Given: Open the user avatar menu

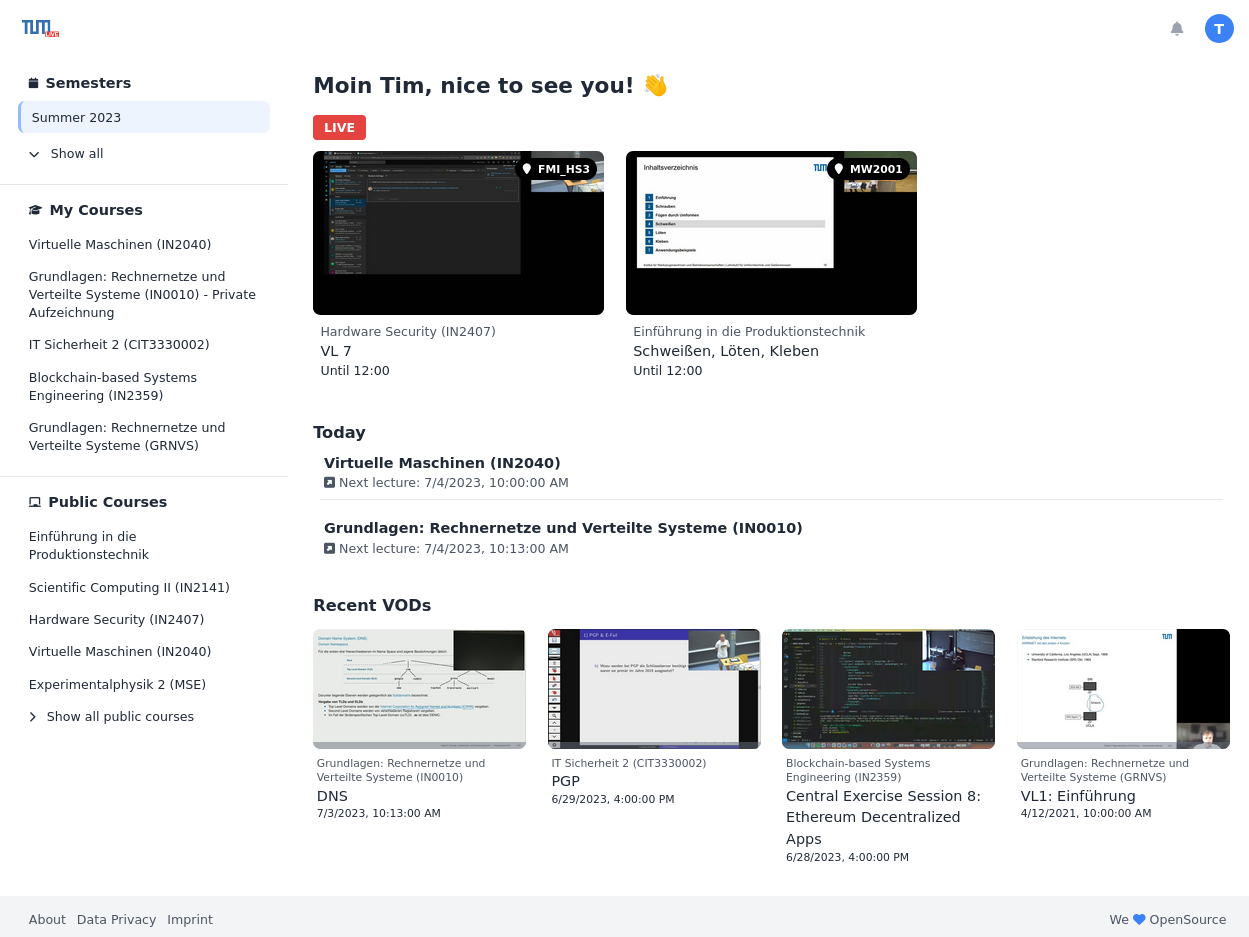Looking at the screenshot, I should tap(1219, 29).
